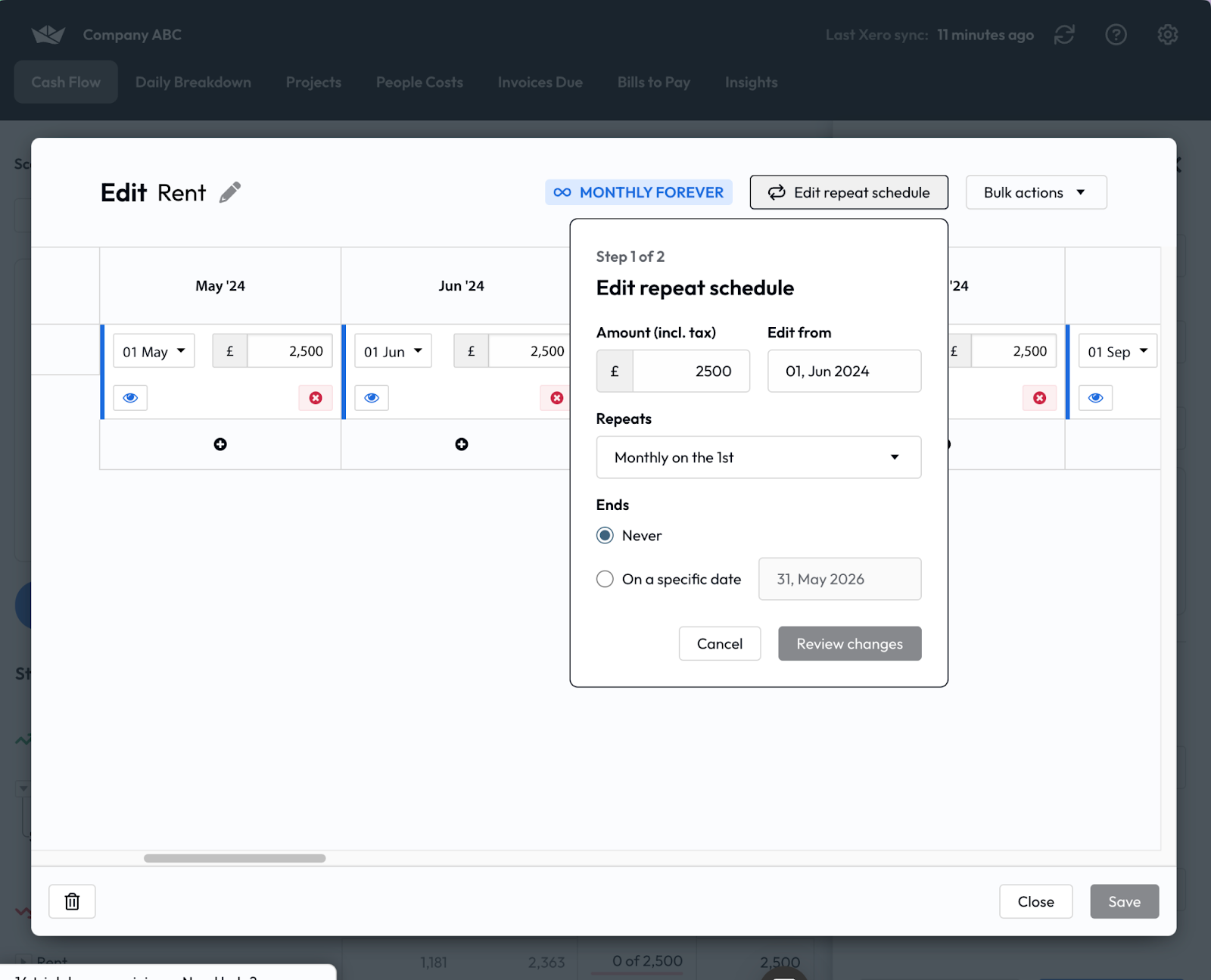Click the Company ABC name text
Screen dimensions: 1211x980
point(132,35)
